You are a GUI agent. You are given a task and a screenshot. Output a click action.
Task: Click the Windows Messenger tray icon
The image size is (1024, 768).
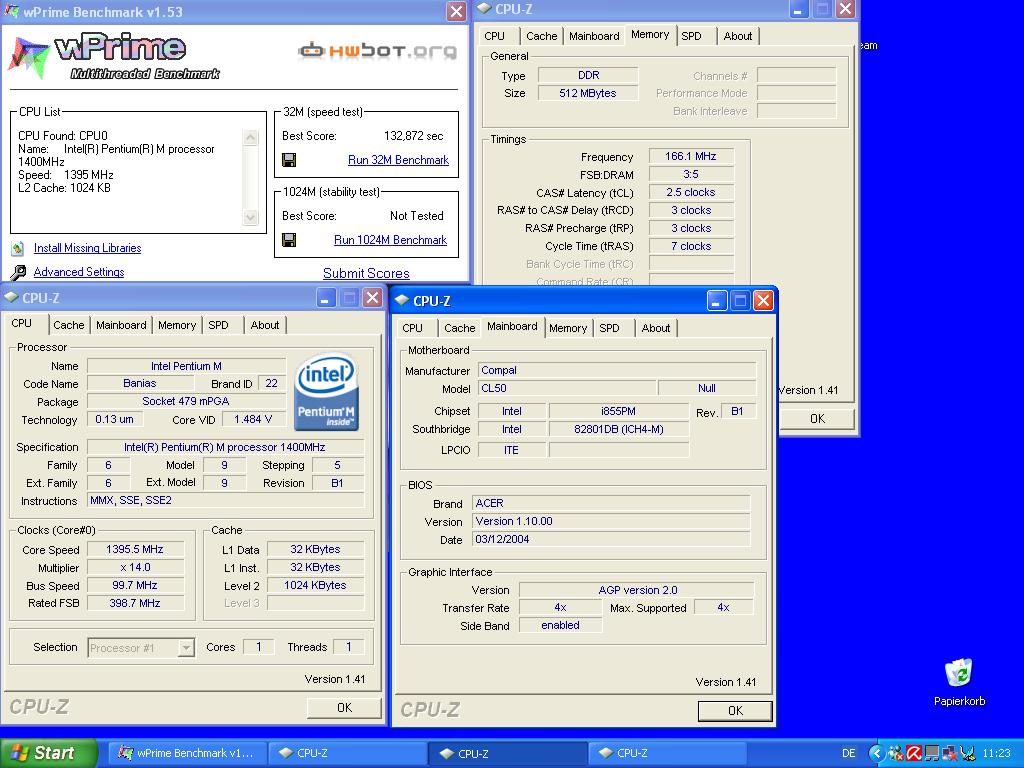click(x=895, y=753)
